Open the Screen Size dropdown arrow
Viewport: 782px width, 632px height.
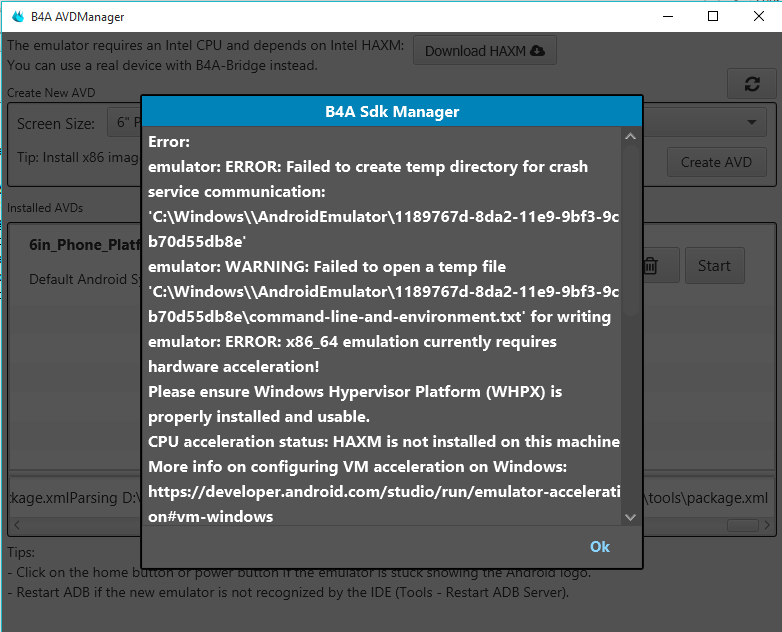pyautogui.click(x=752, y=122)
